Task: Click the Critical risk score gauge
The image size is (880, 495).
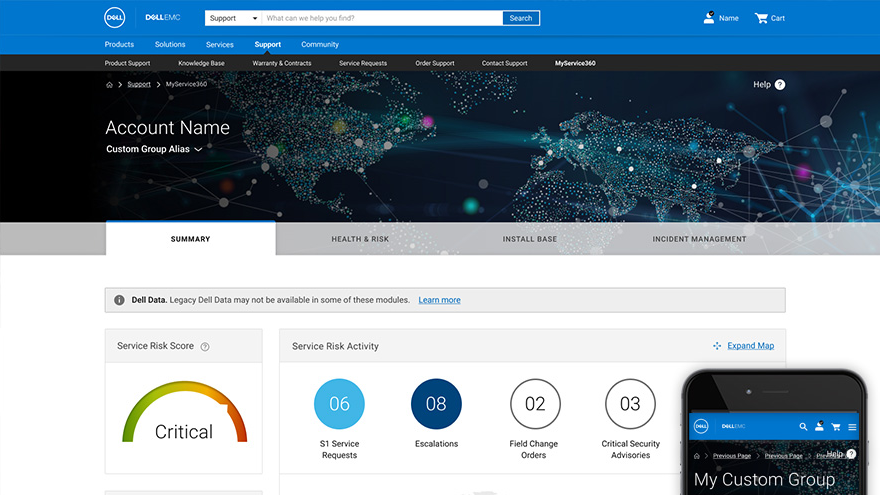Action: tap(184, 412)
